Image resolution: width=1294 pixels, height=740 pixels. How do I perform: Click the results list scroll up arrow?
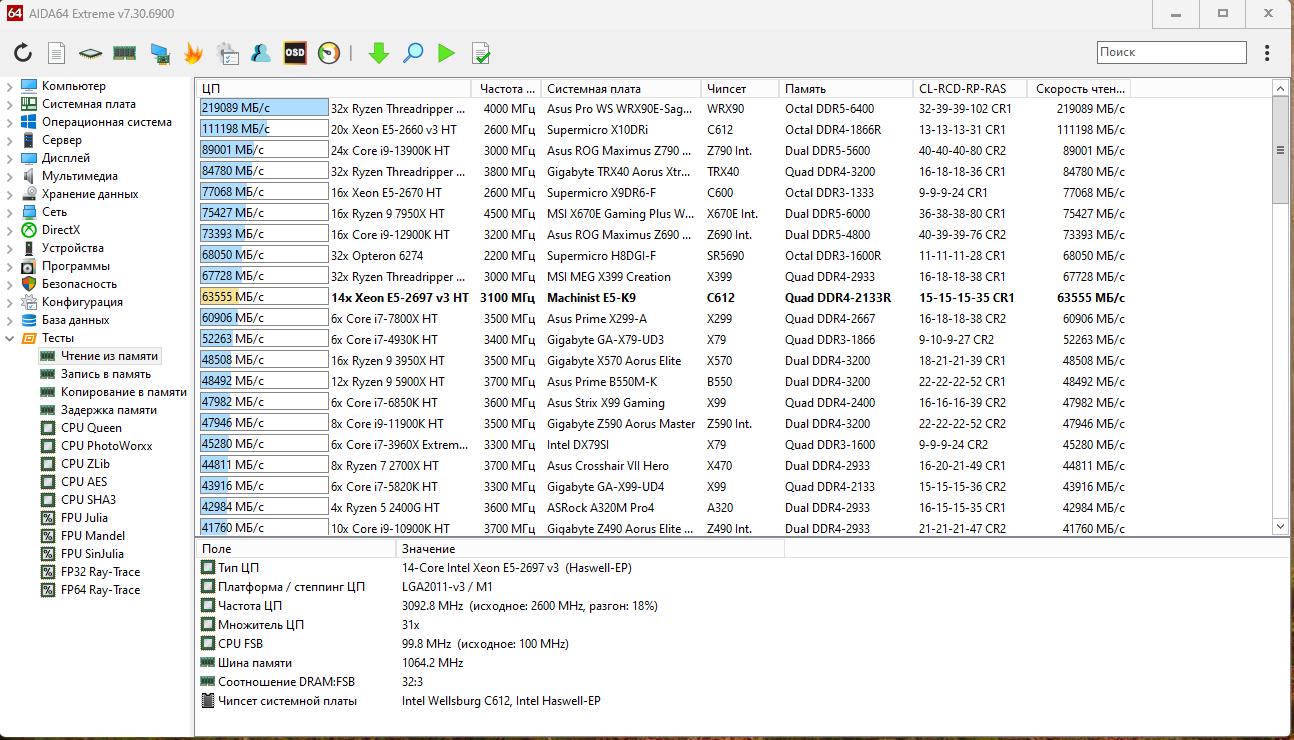pos(1280,89)
